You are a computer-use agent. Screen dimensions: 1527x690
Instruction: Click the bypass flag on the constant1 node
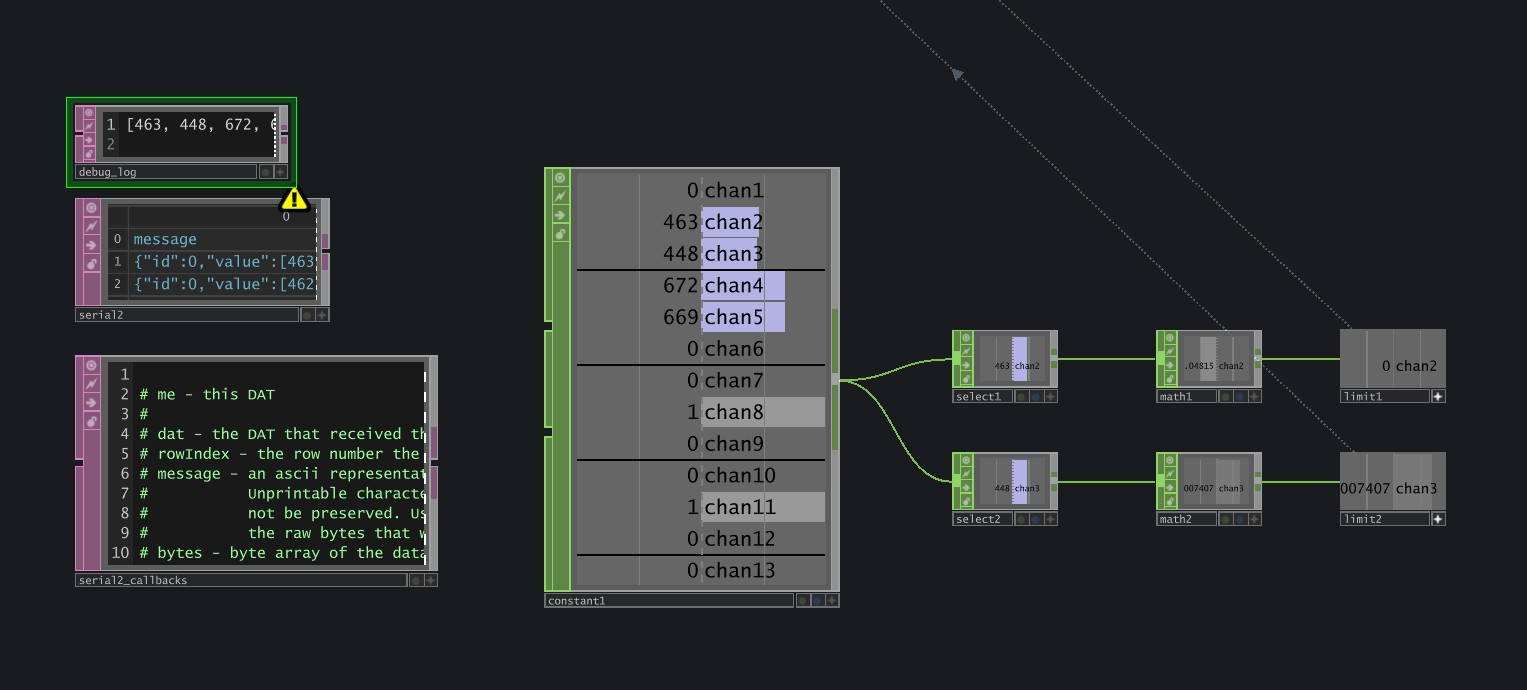(x=560, y=196)
